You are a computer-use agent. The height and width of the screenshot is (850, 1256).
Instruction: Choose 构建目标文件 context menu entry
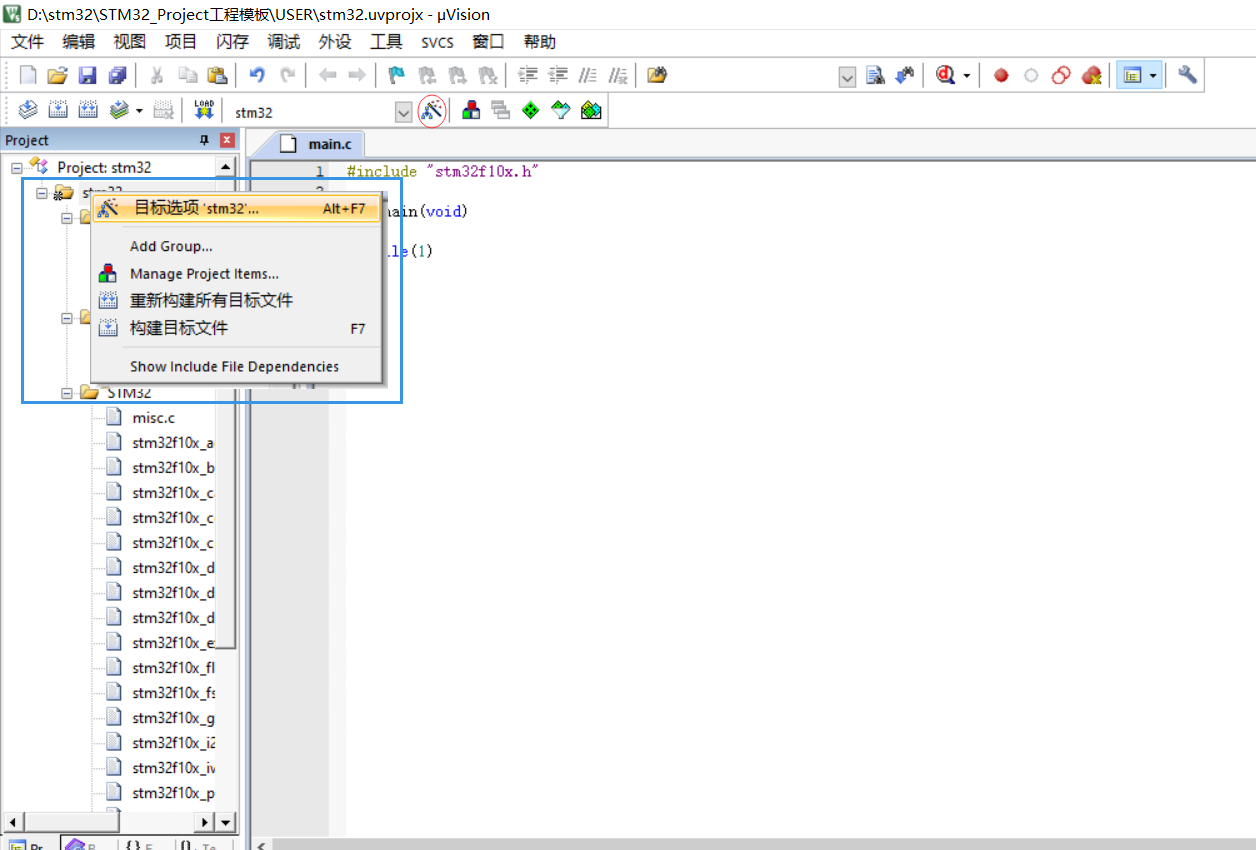(x=236, y=328)
